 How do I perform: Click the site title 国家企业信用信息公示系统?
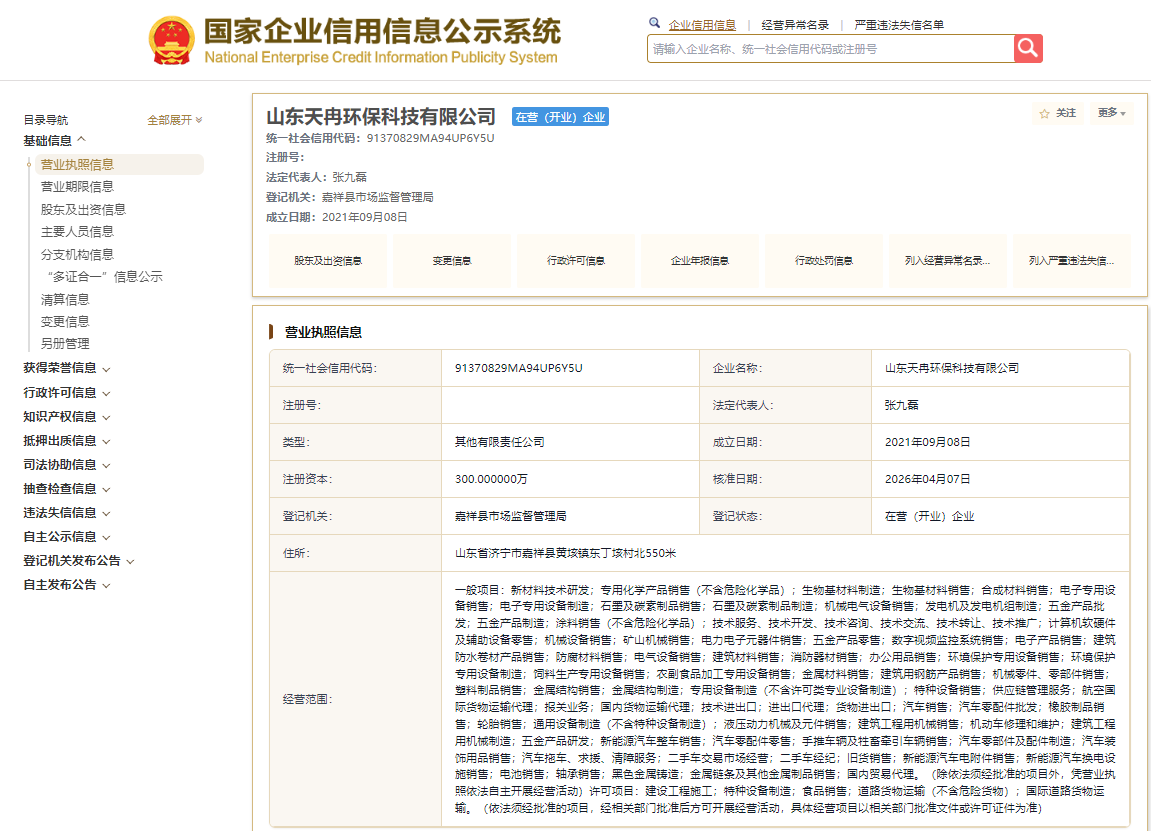coord(382,32)
